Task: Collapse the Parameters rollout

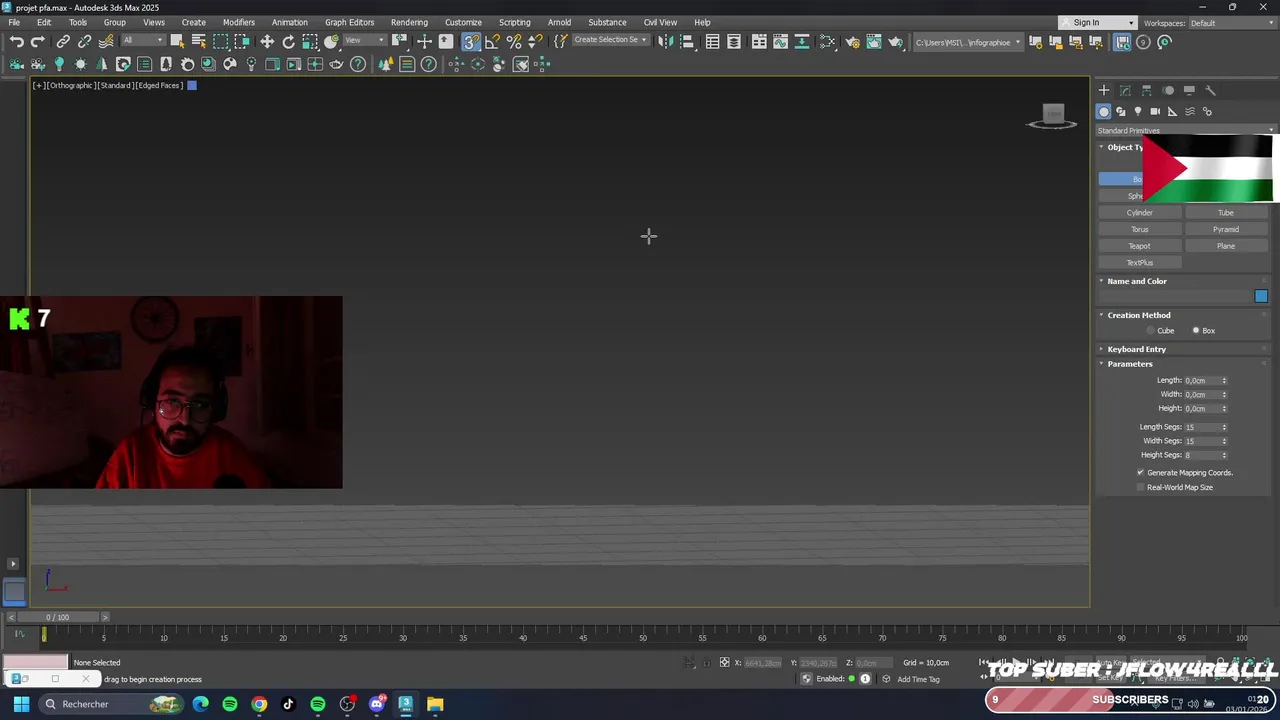Action: 1130,364
